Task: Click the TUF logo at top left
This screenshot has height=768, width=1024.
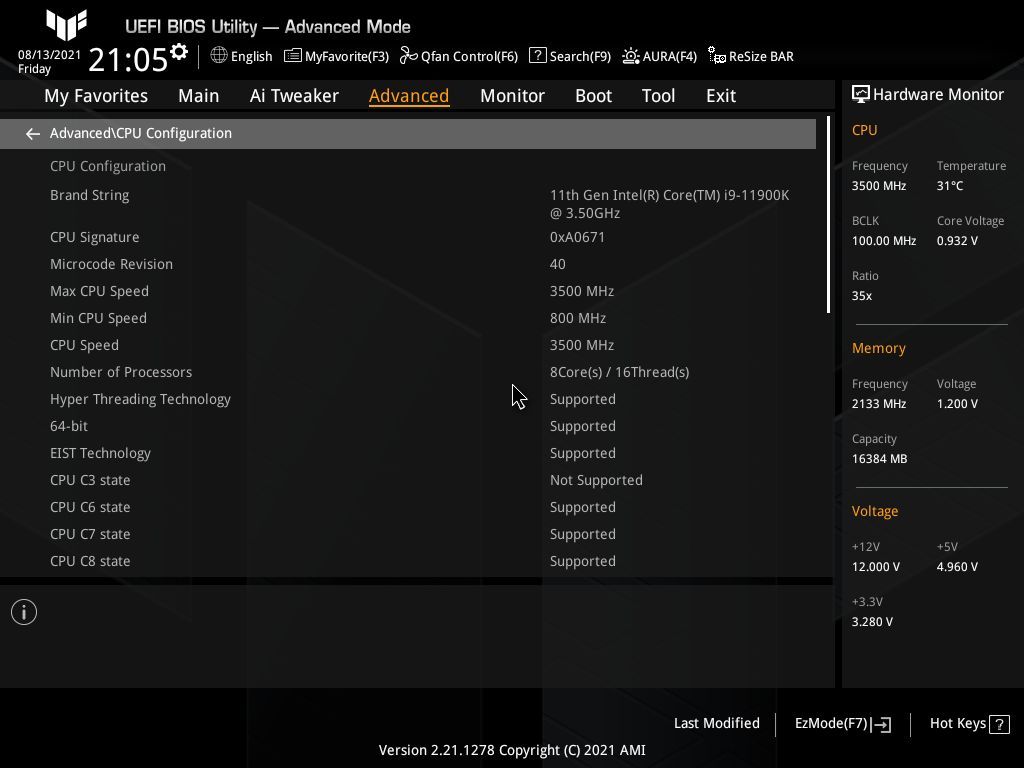Action: pyautogui.click(x=66, y=25)
